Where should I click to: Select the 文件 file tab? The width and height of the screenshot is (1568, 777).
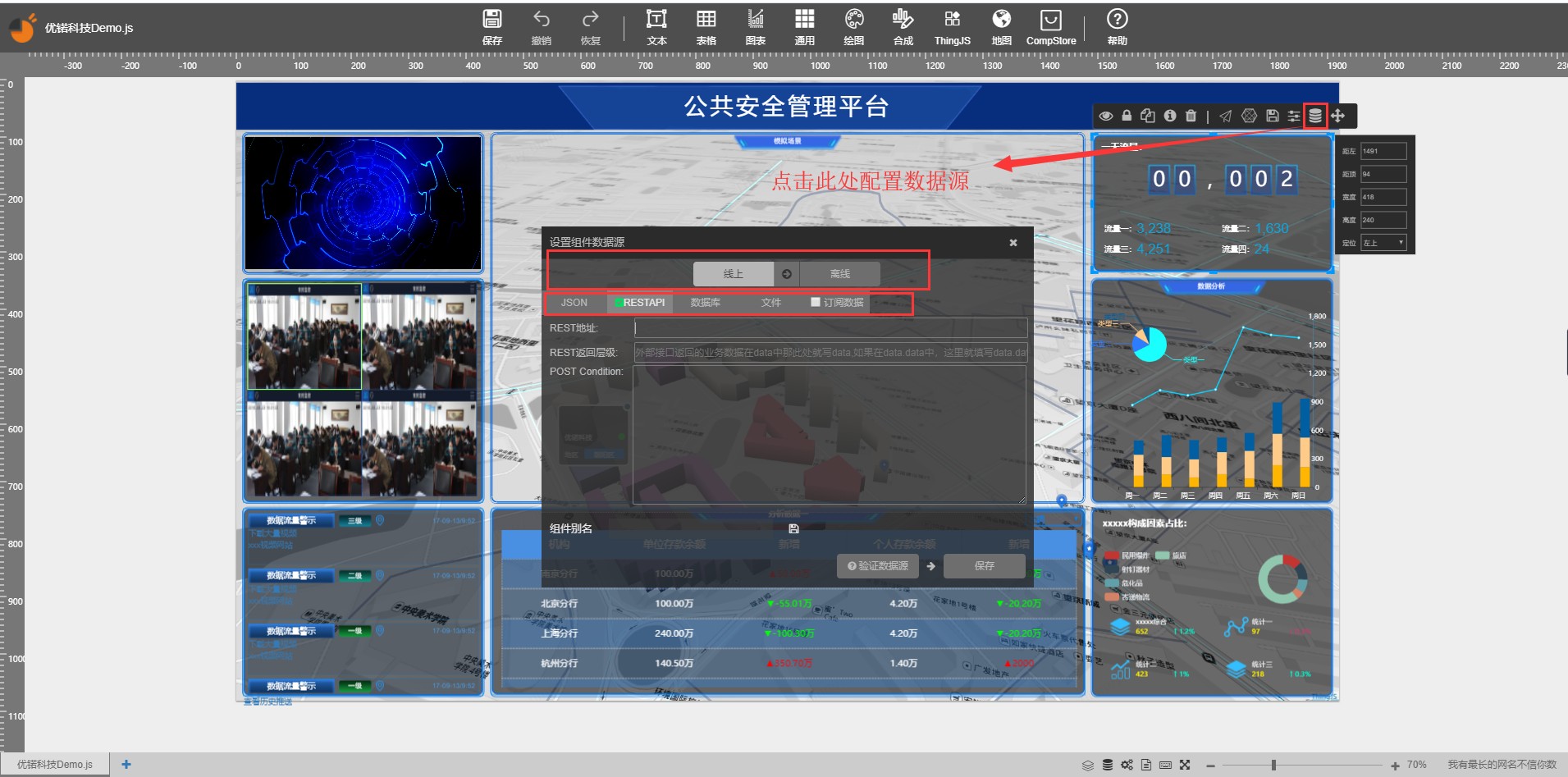tap(771, 303)
